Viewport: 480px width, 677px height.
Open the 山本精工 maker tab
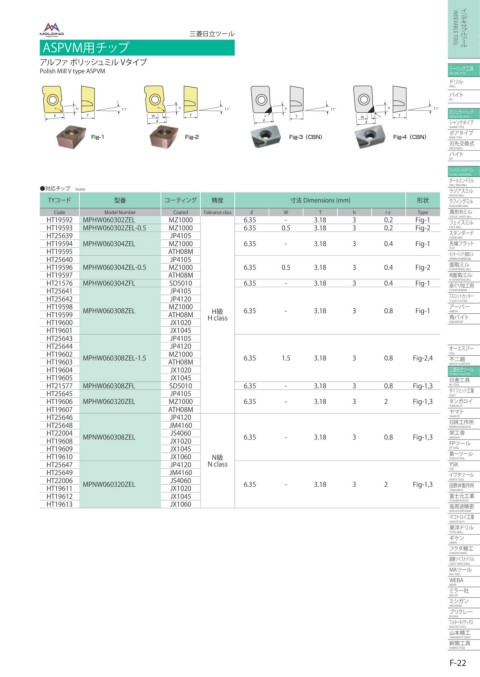464,633
